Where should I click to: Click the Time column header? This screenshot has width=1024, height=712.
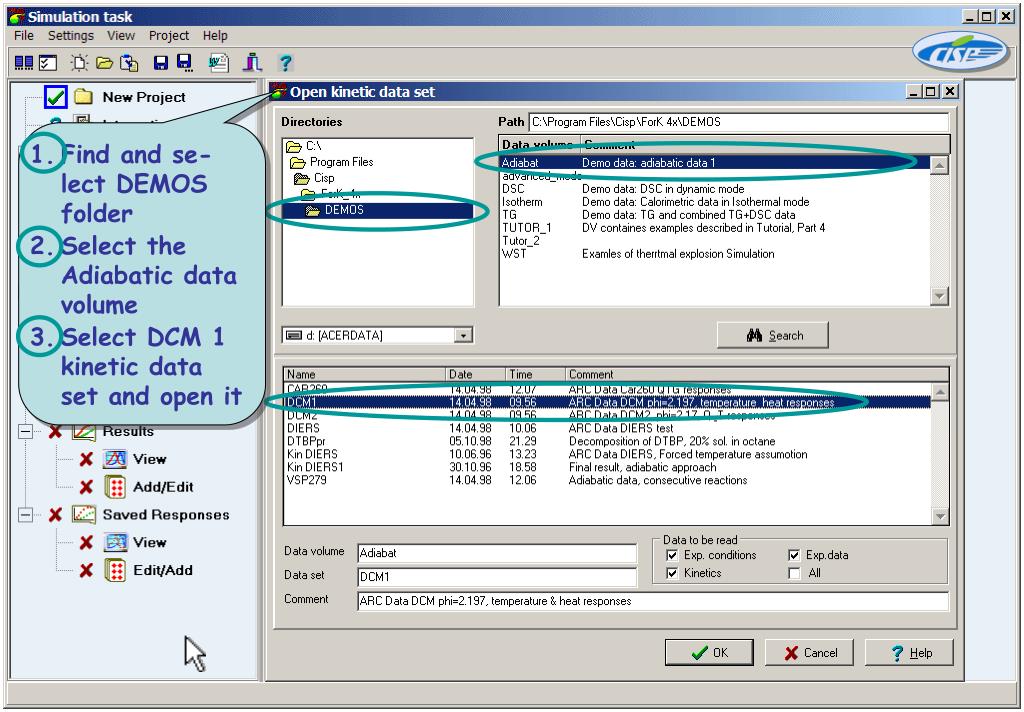point(536,374)
